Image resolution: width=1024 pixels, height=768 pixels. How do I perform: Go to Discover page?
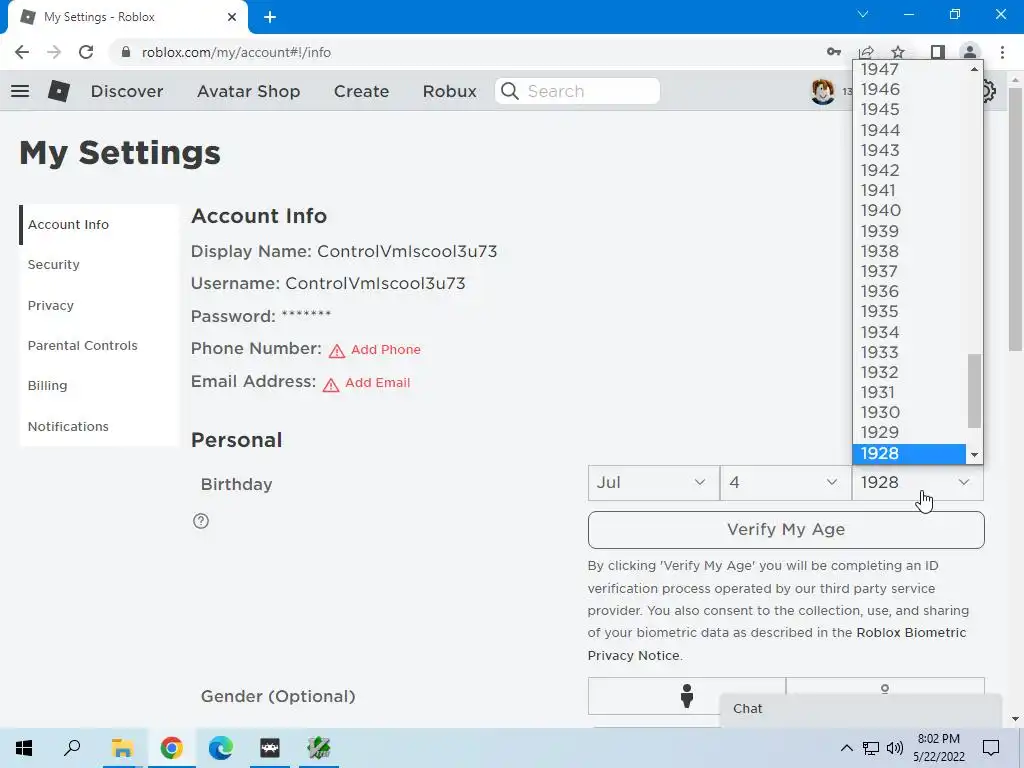[x=127, y=91]
